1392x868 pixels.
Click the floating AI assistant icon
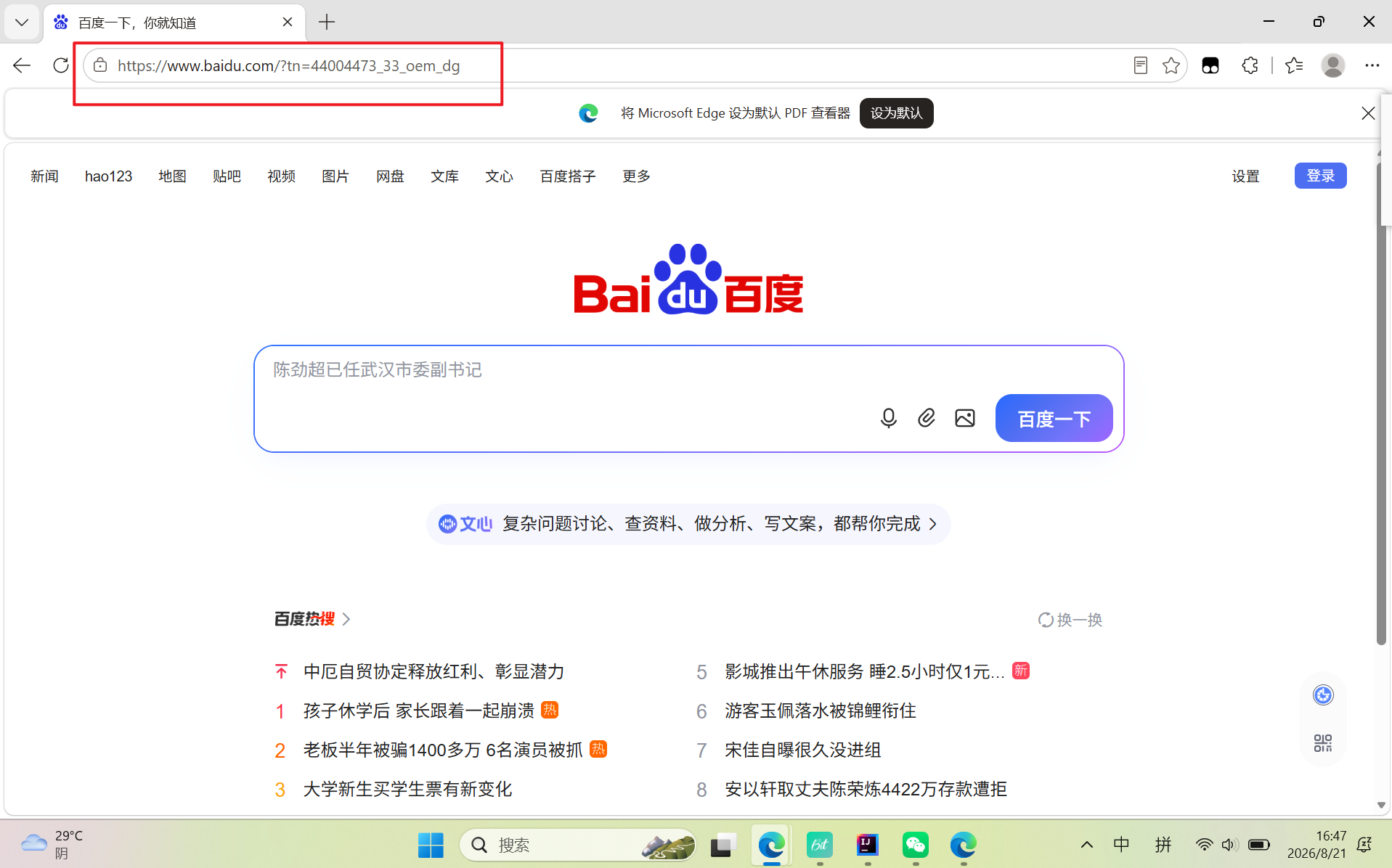1323,695
